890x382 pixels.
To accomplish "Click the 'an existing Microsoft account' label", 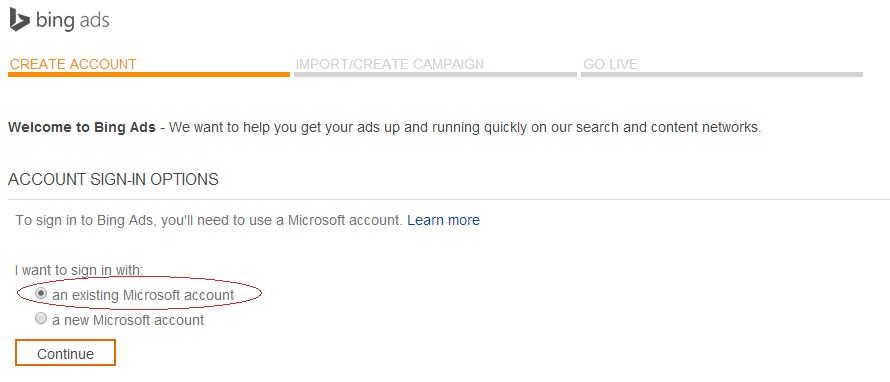I will pyautogui.click(x=143, y=295).
